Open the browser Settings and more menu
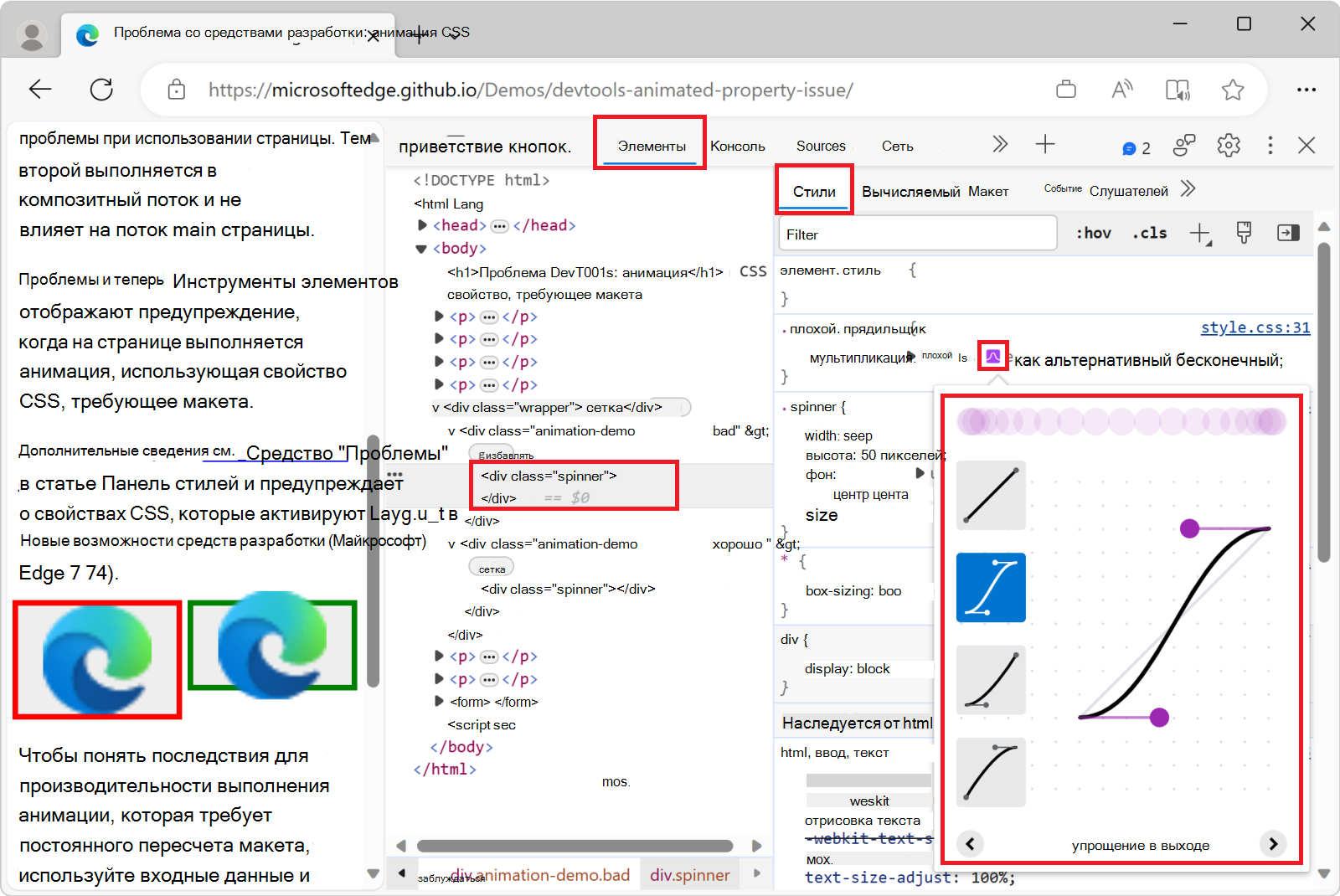The image size is (1340, 896). coord(1306,90)
